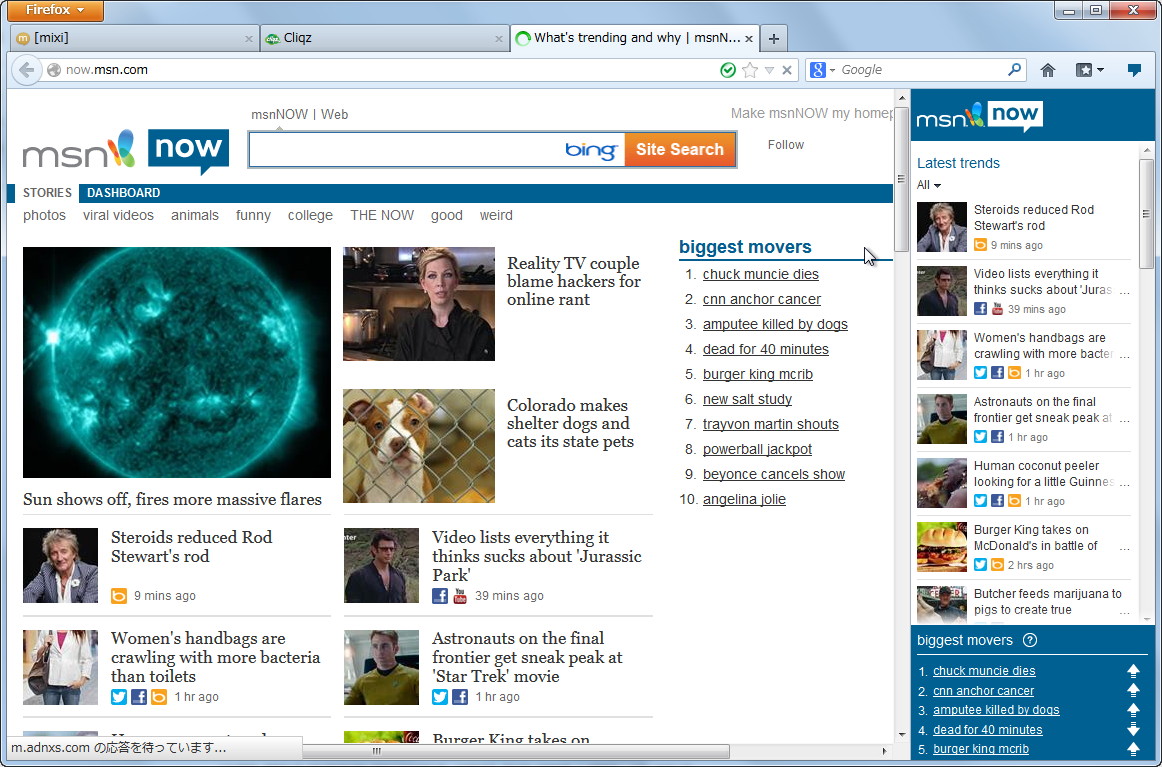Bookmark page with the star icon

point(750,70)
